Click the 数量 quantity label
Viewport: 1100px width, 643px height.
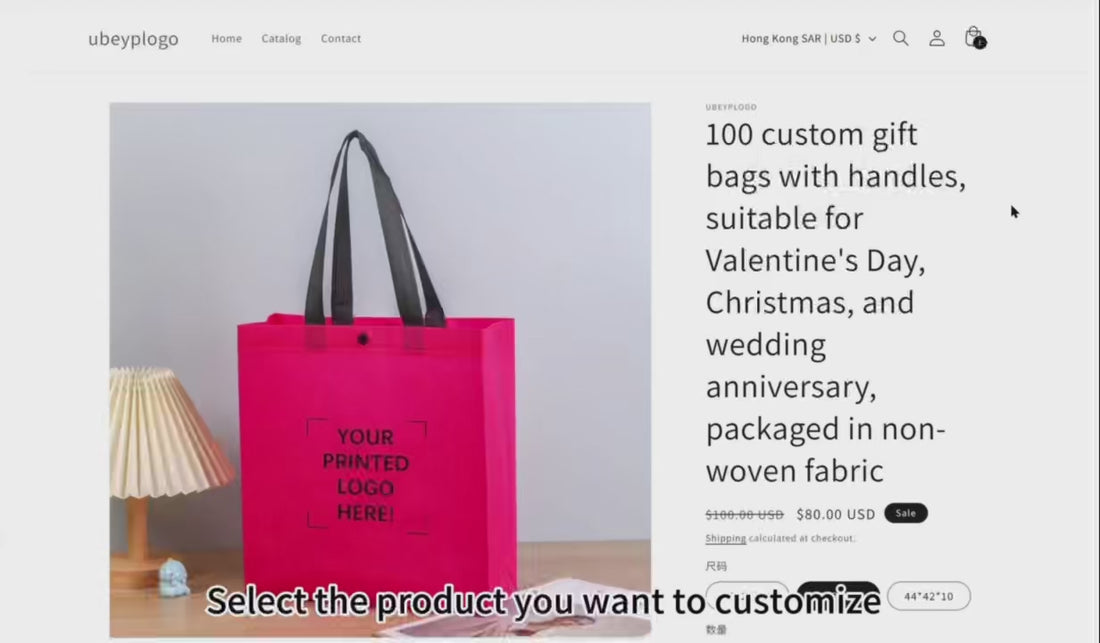coord(716,630)
